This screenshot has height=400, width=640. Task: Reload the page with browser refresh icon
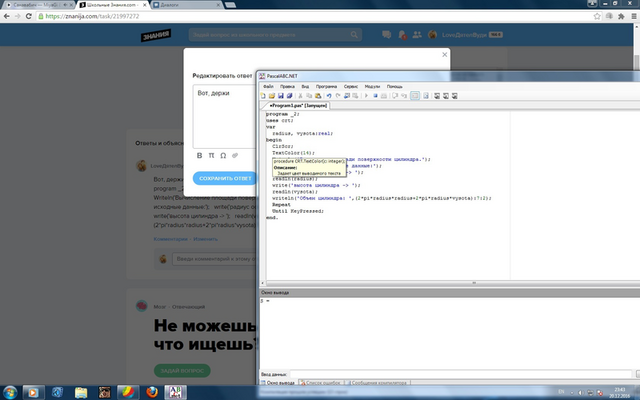[x=29, y=16]
